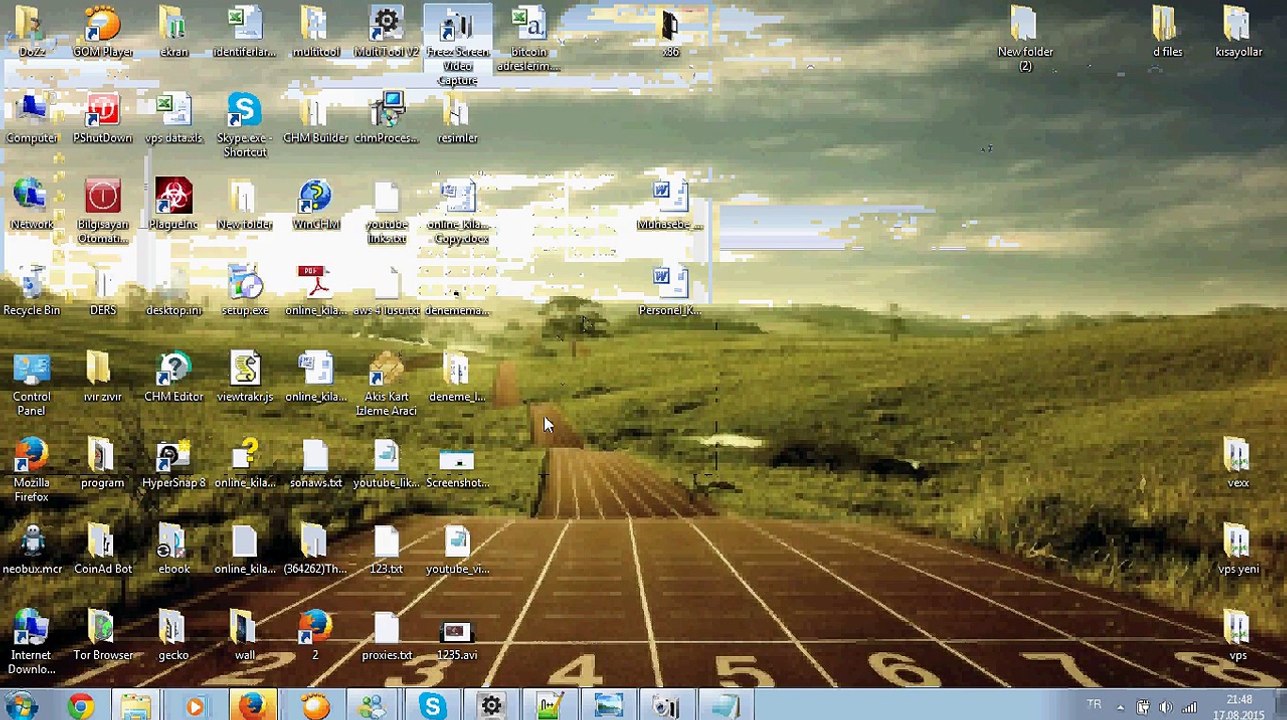Open the volume control in tray

point(1166,708)
